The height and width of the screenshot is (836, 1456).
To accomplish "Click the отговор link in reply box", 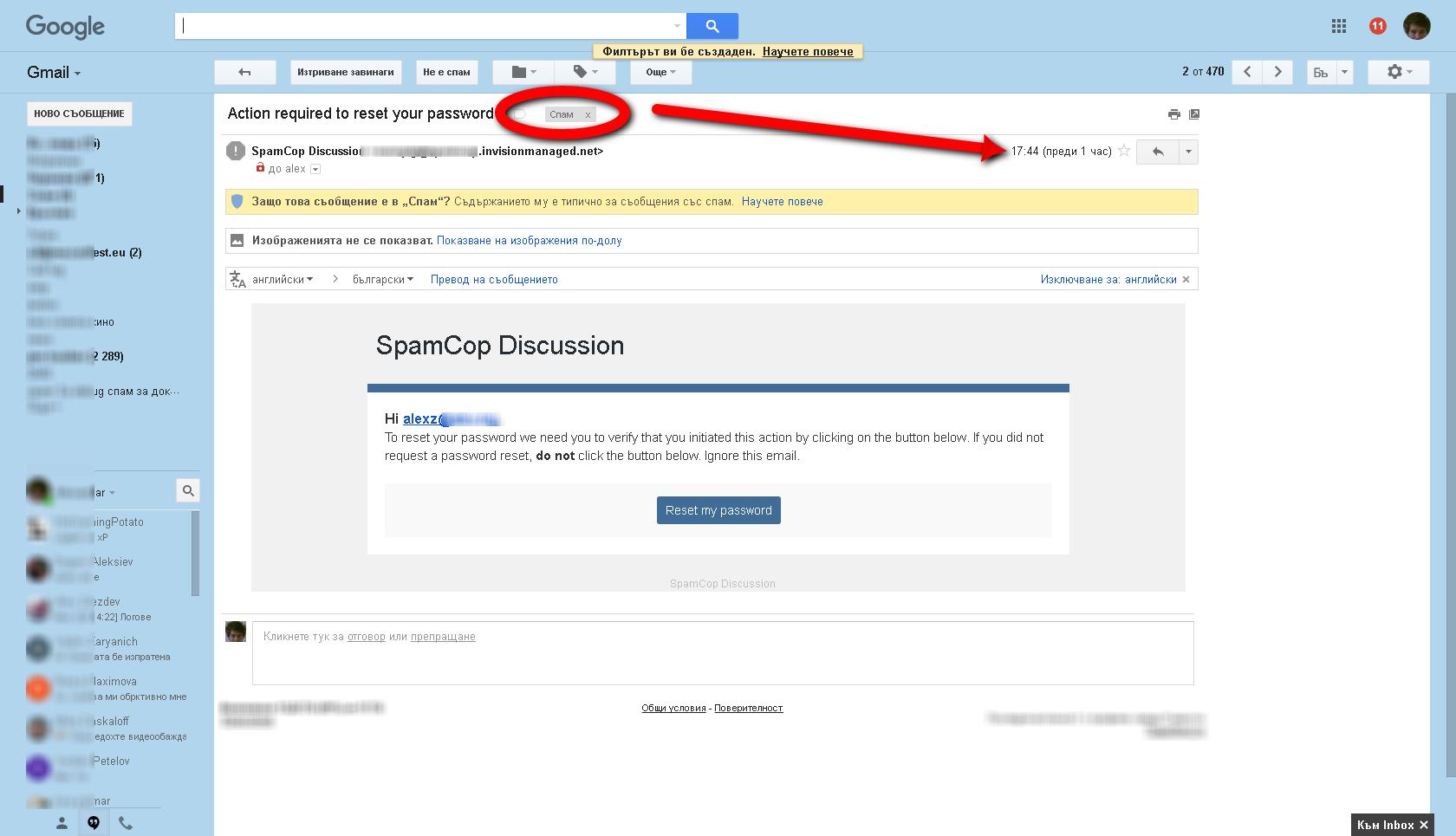I will [366, 636].
